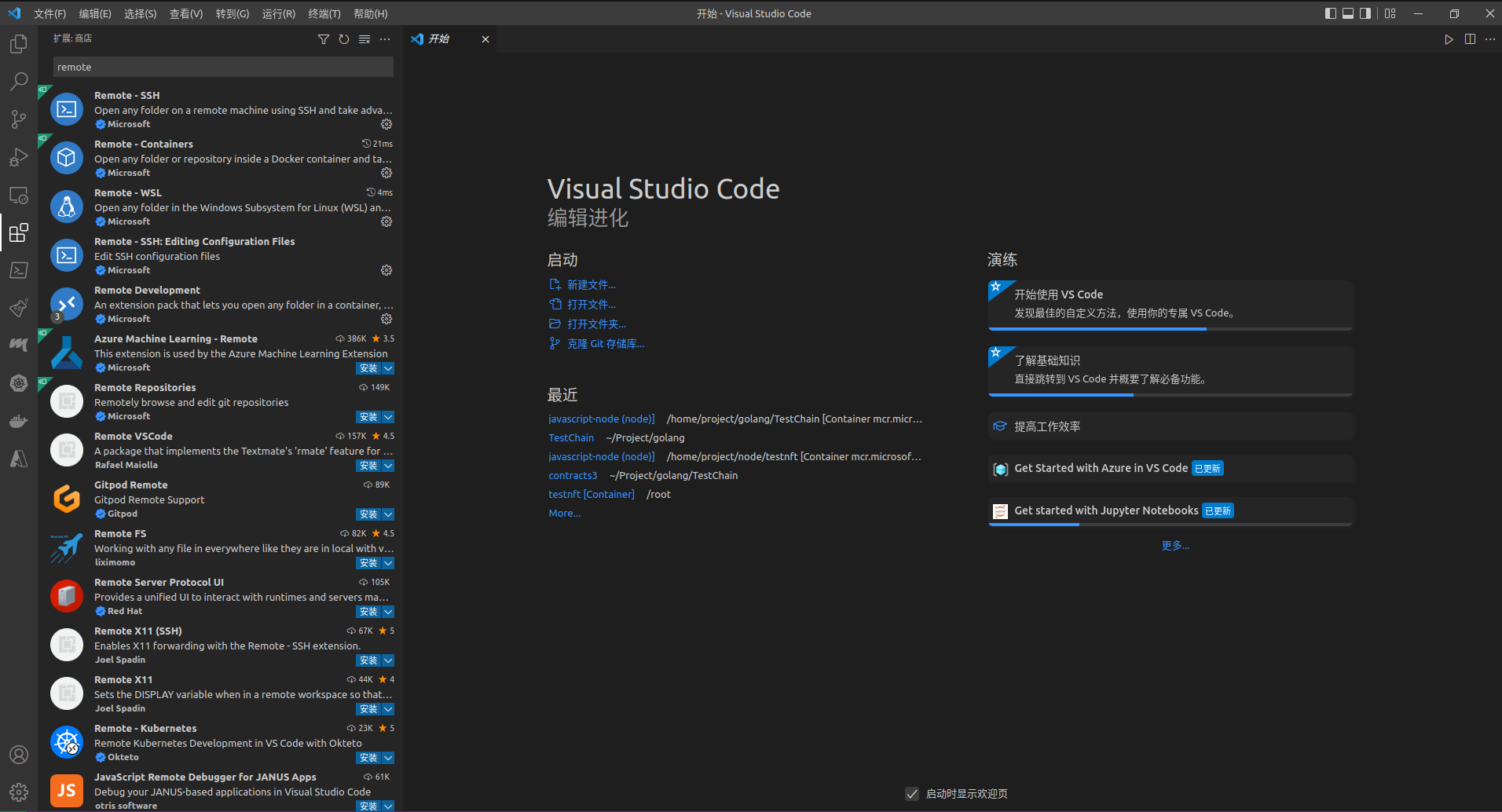Expand install dropdown for Remote X11
Screen dimensions: 1502x812
point(388,709)
